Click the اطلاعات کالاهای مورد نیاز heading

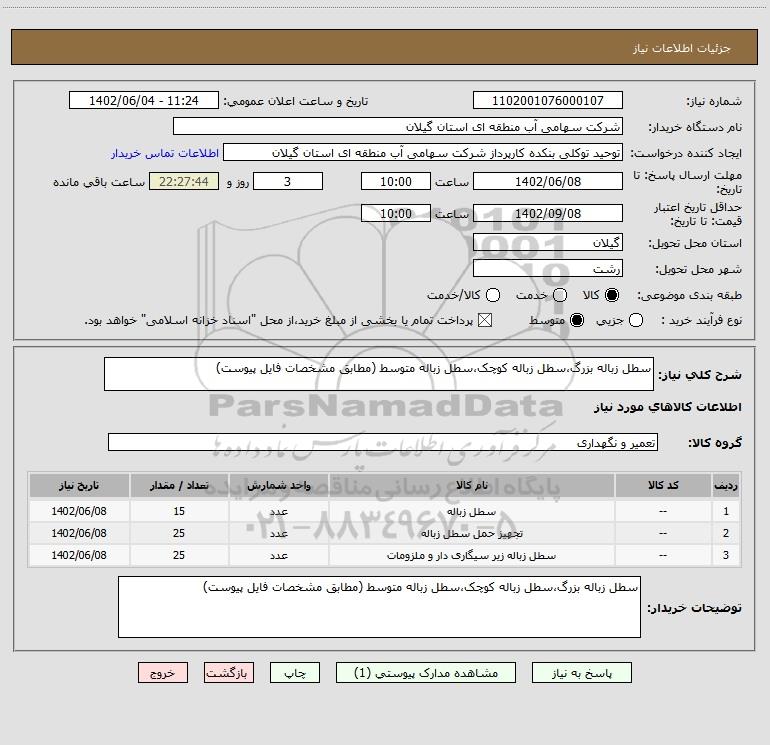pyautogui.click(x=667, y=407)
